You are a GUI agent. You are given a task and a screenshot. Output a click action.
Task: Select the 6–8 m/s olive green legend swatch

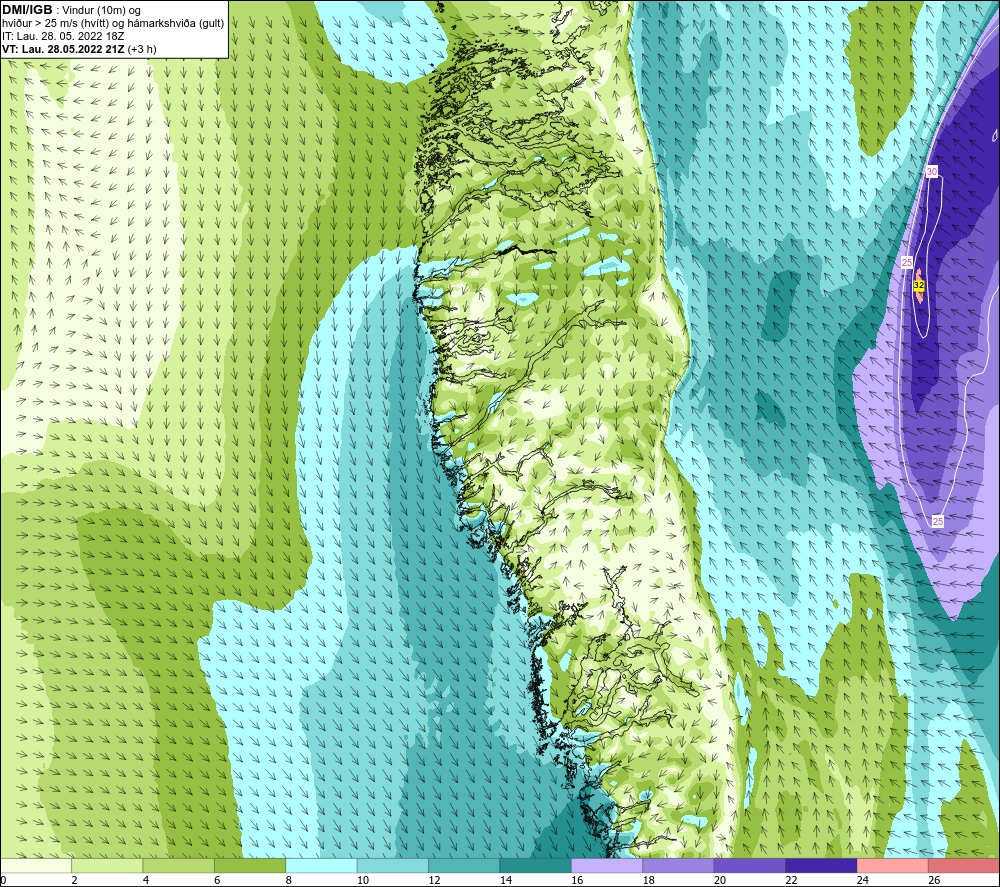click(250, 865)
